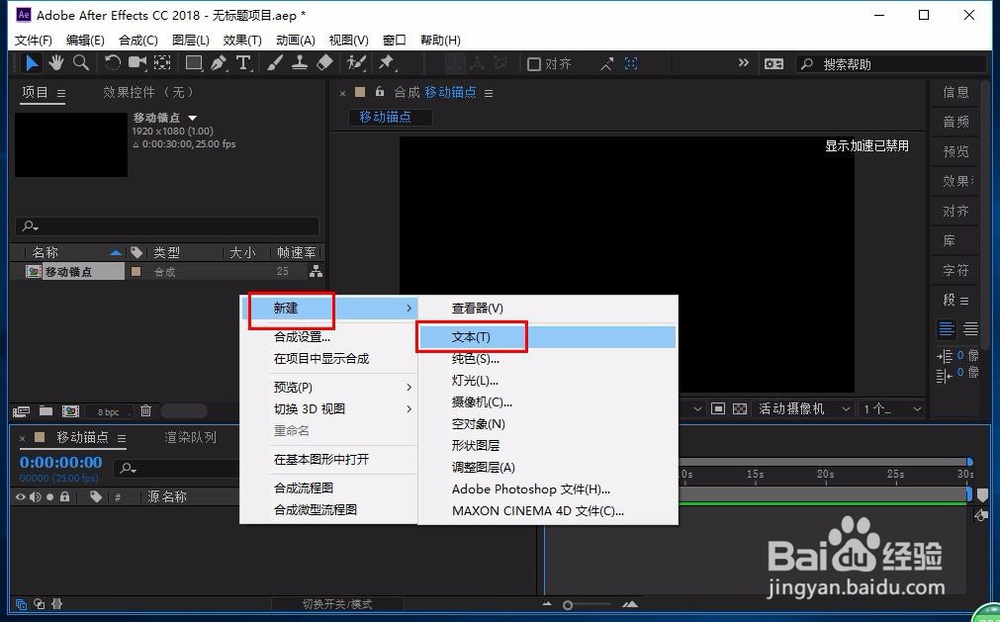Create new folder in Project panel
The image size is (1000, 622).
pos(46,411)
